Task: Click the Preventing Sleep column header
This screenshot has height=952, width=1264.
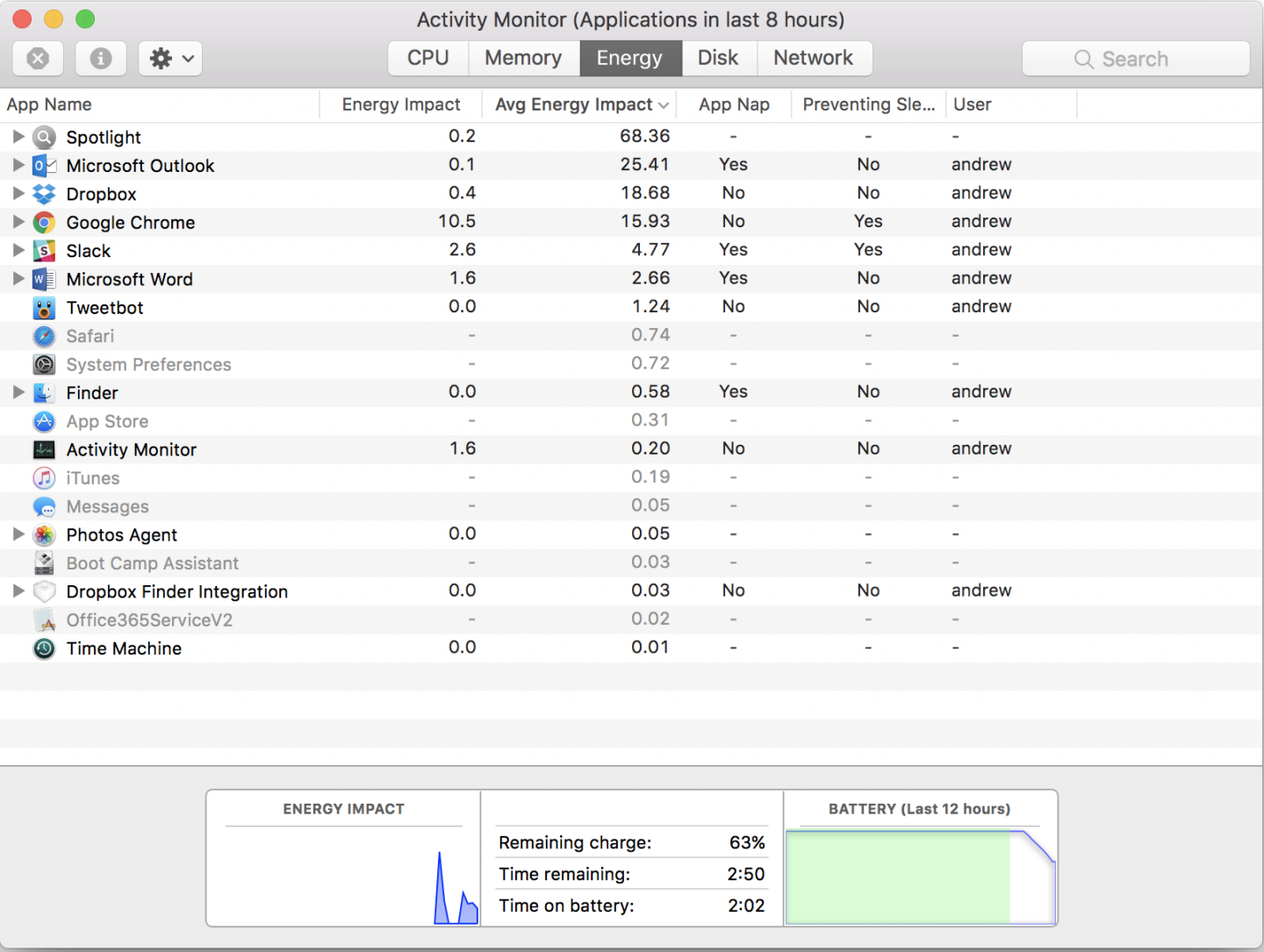Action: [x=867, y=104]
